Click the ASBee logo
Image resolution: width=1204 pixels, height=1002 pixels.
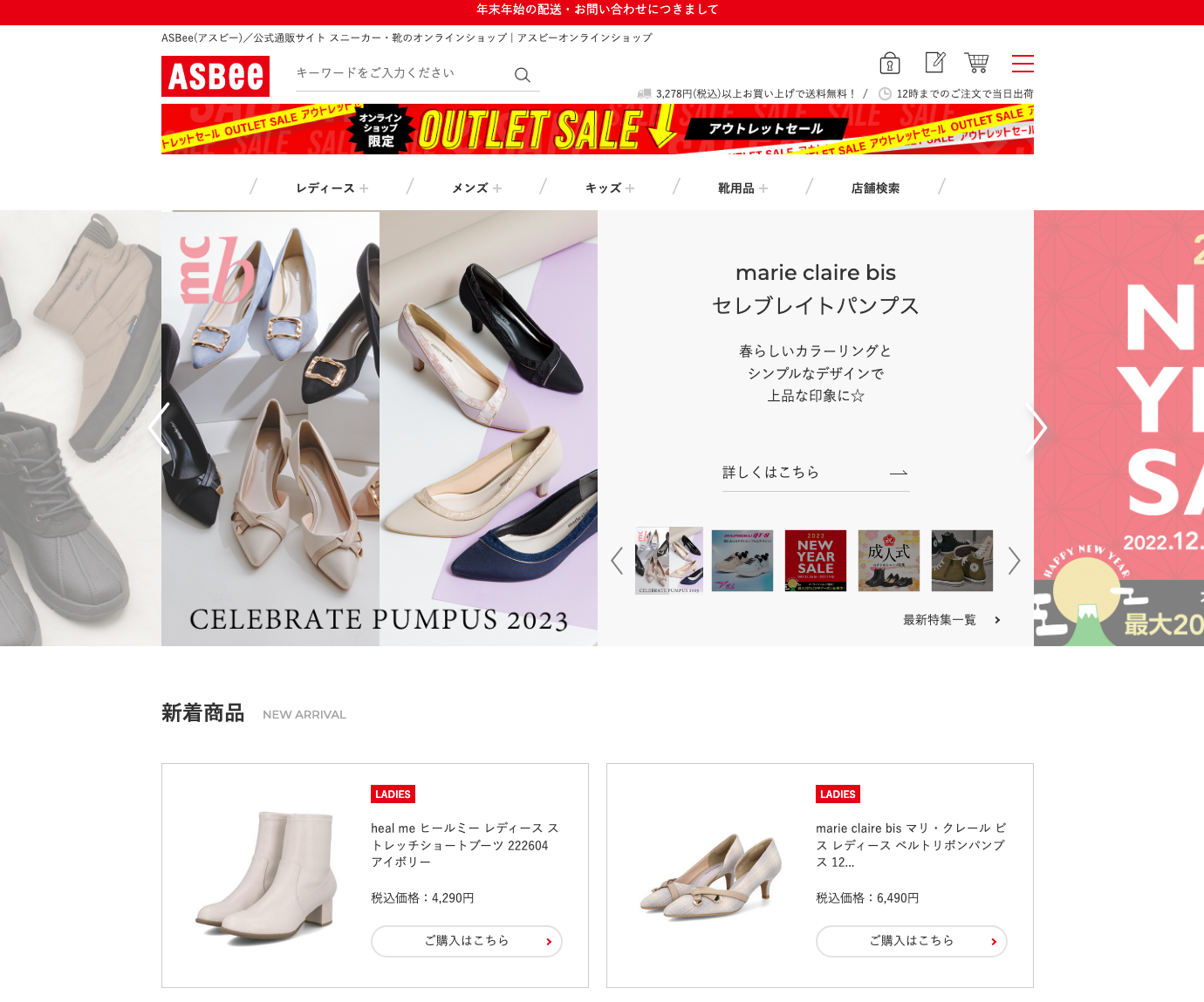point(215,77)
